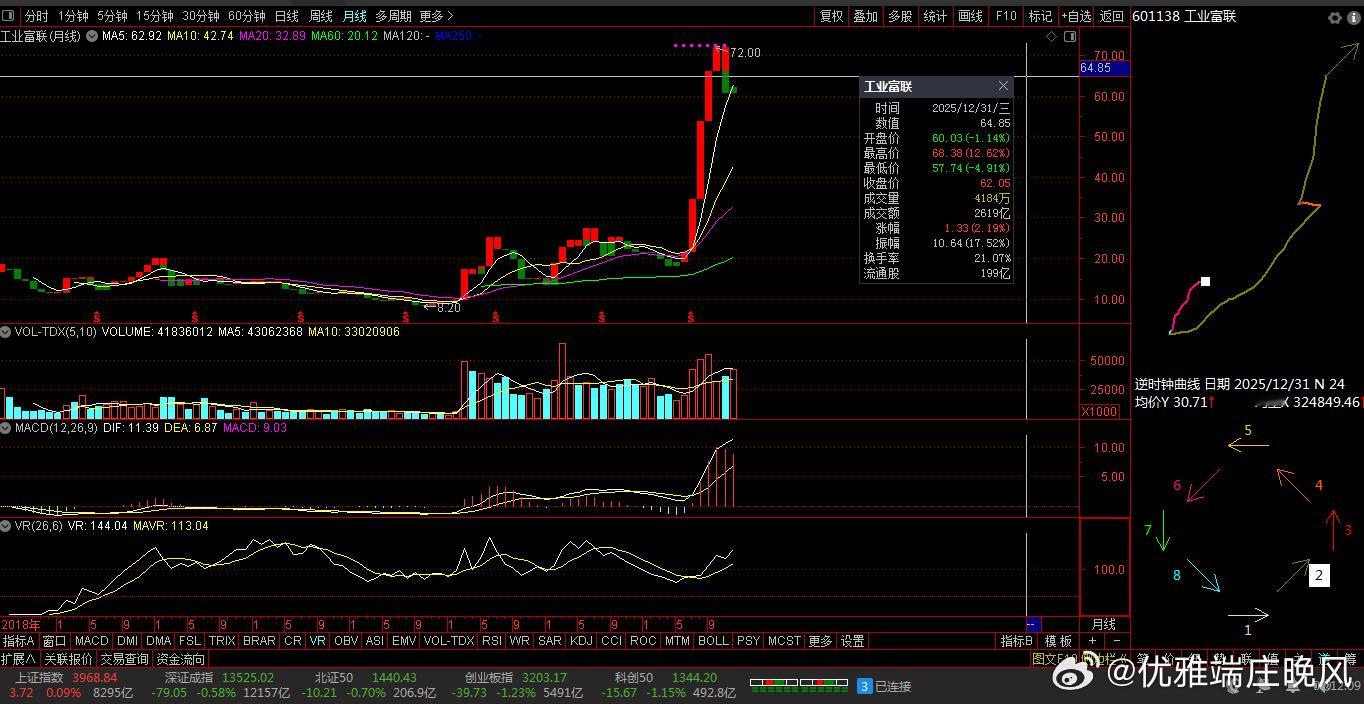1364x704 pixels.
Task: Click the minus zoom button
Action: click(1117, 641)
